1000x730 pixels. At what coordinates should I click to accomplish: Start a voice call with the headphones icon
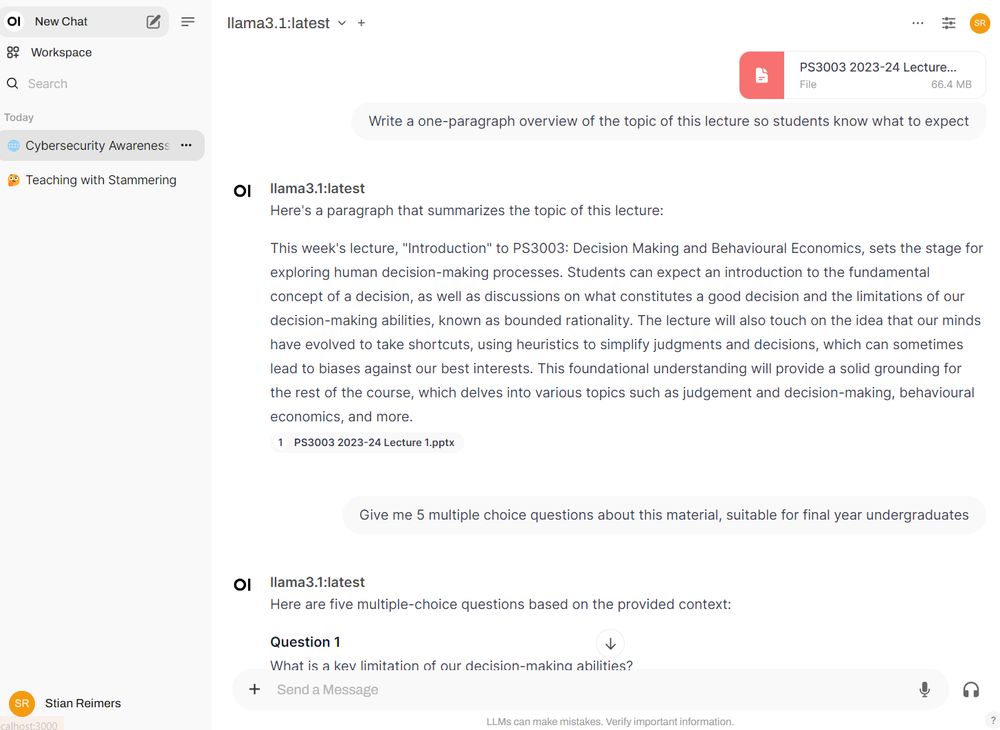coord(970,689)
